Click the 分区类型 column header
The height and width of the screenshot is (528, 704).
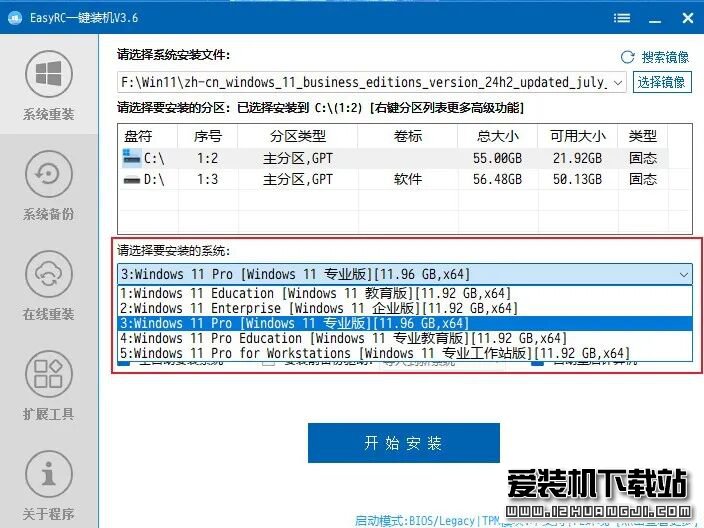click(x=298, y=136)
